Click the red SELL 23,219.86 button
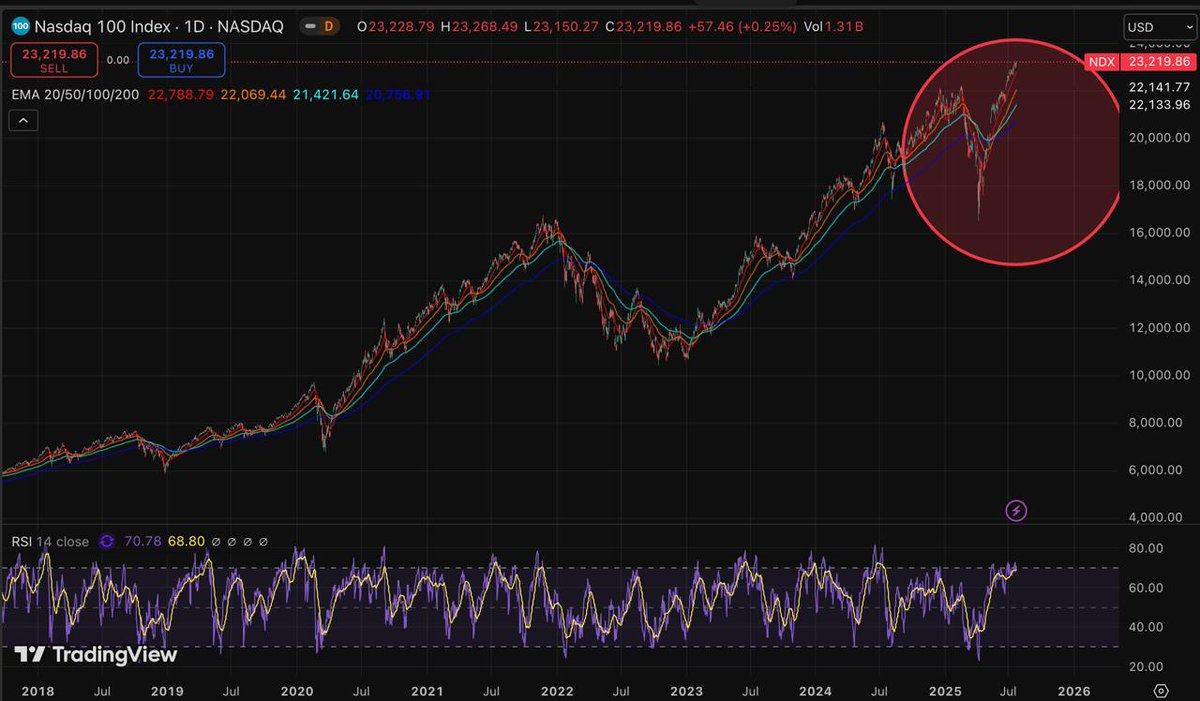Image resolution: width=1200 pixels, height=701 pixels. [55, 59]
